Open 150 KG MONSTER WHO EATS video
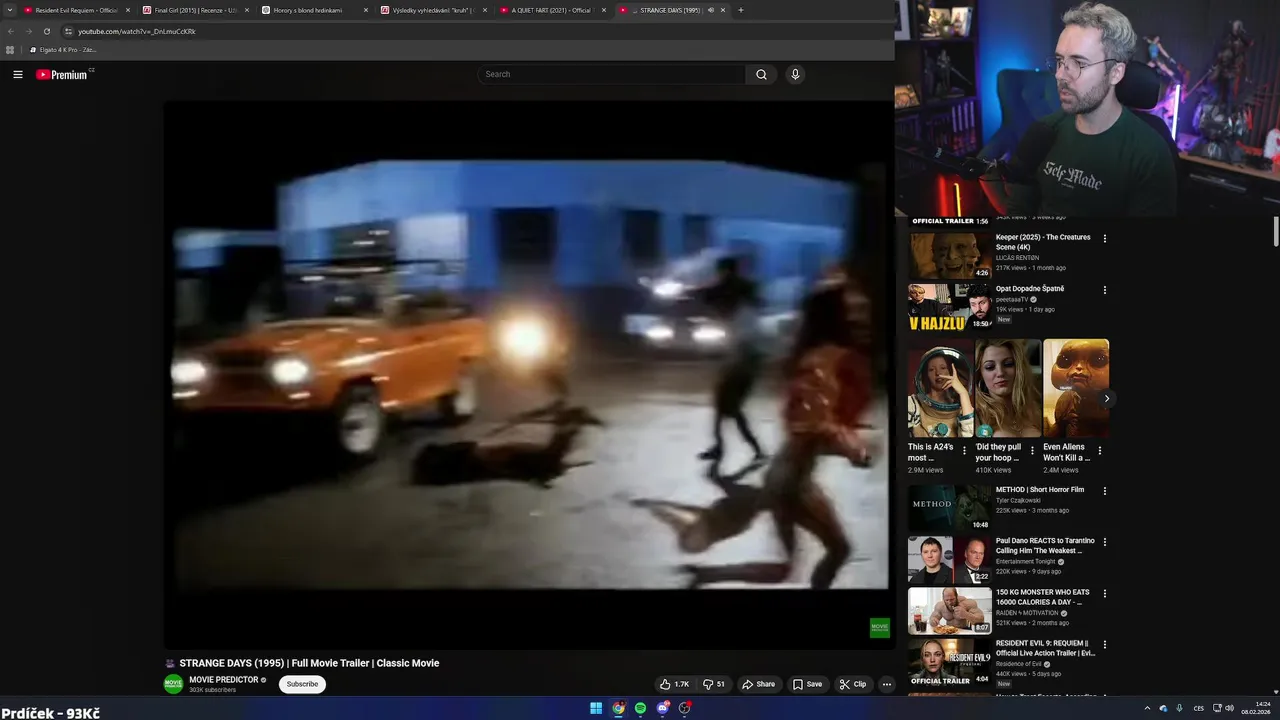 click(1043, 597)
